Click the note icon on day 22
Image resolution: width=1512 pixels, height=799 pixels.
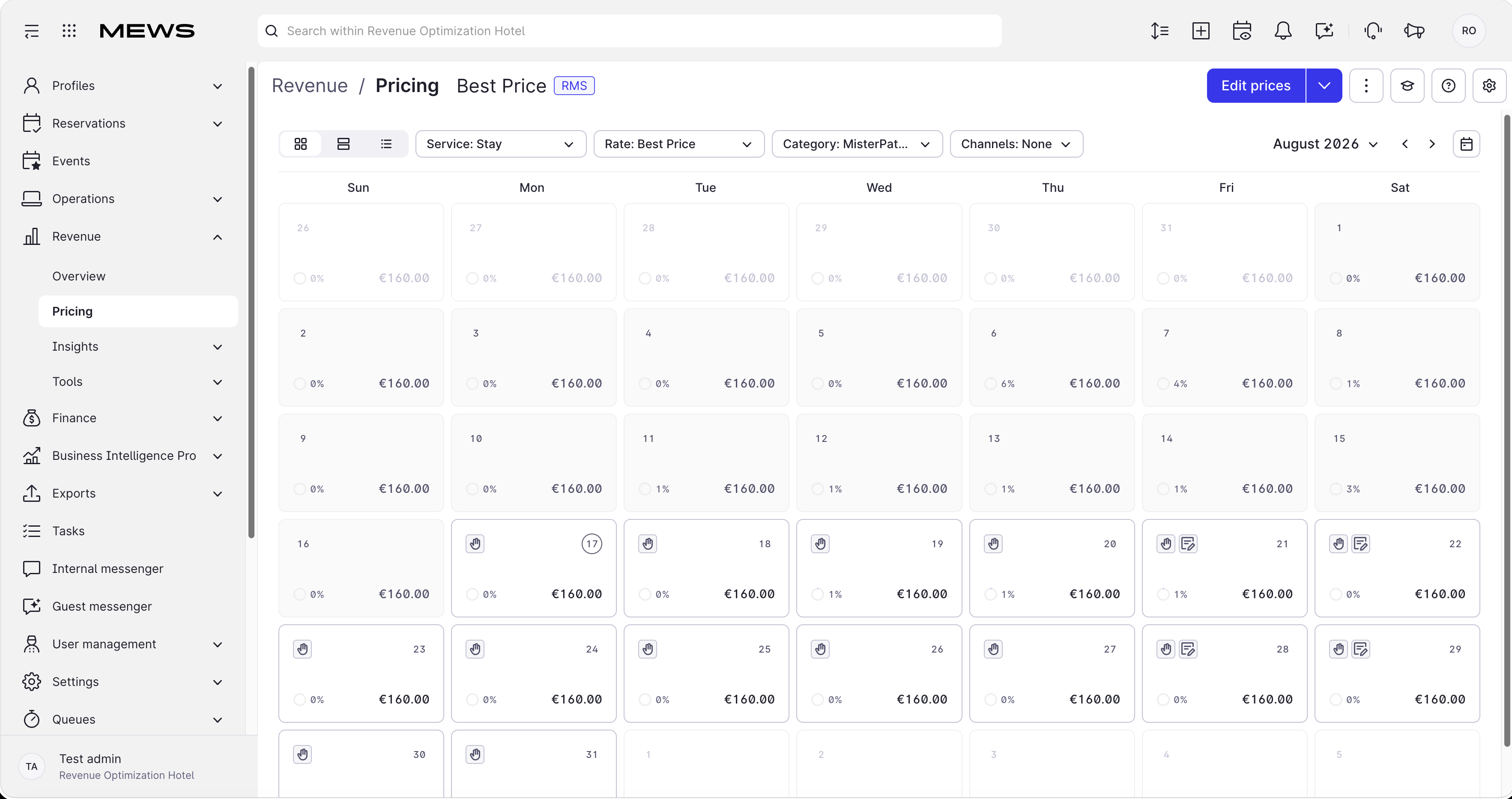click(1360, 544)
